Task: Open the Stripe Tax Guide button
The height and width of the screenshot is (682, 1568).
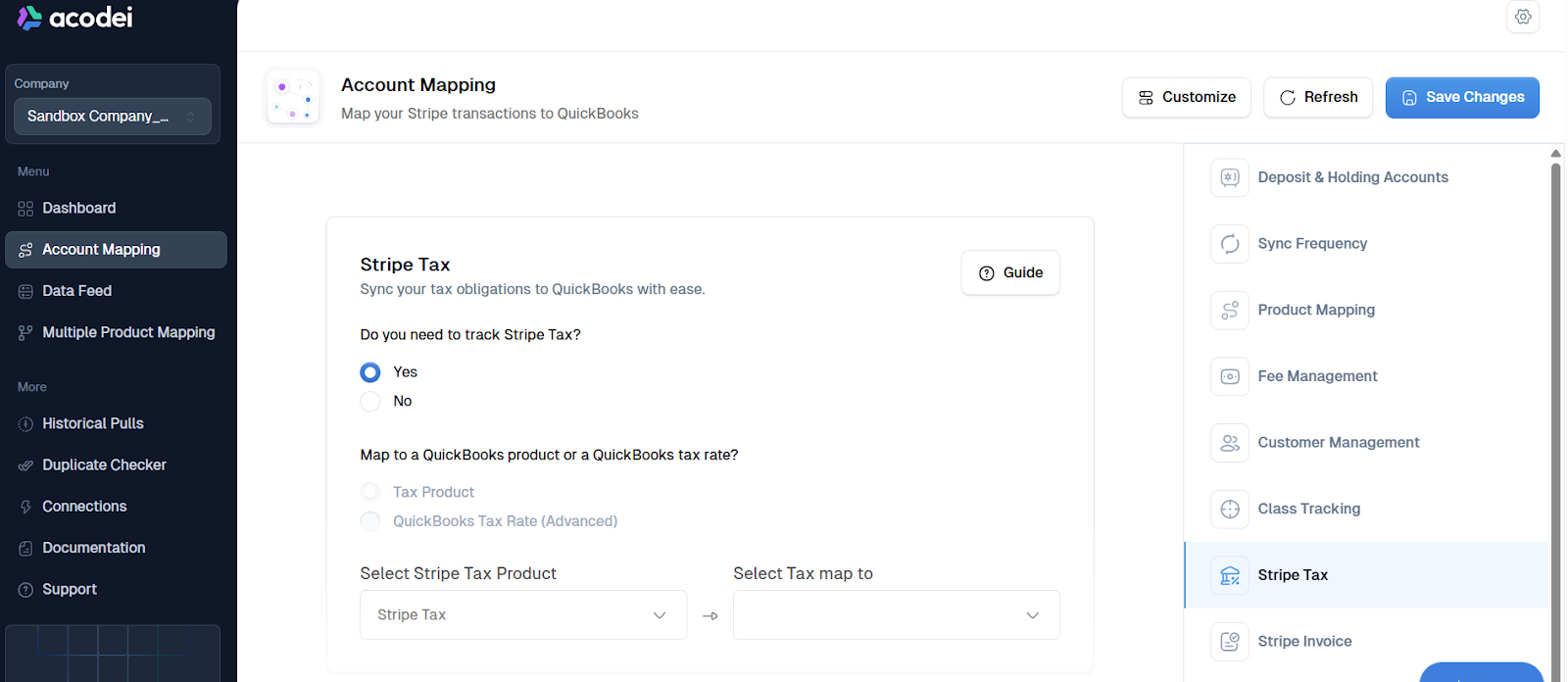Action: [1010, 272]
